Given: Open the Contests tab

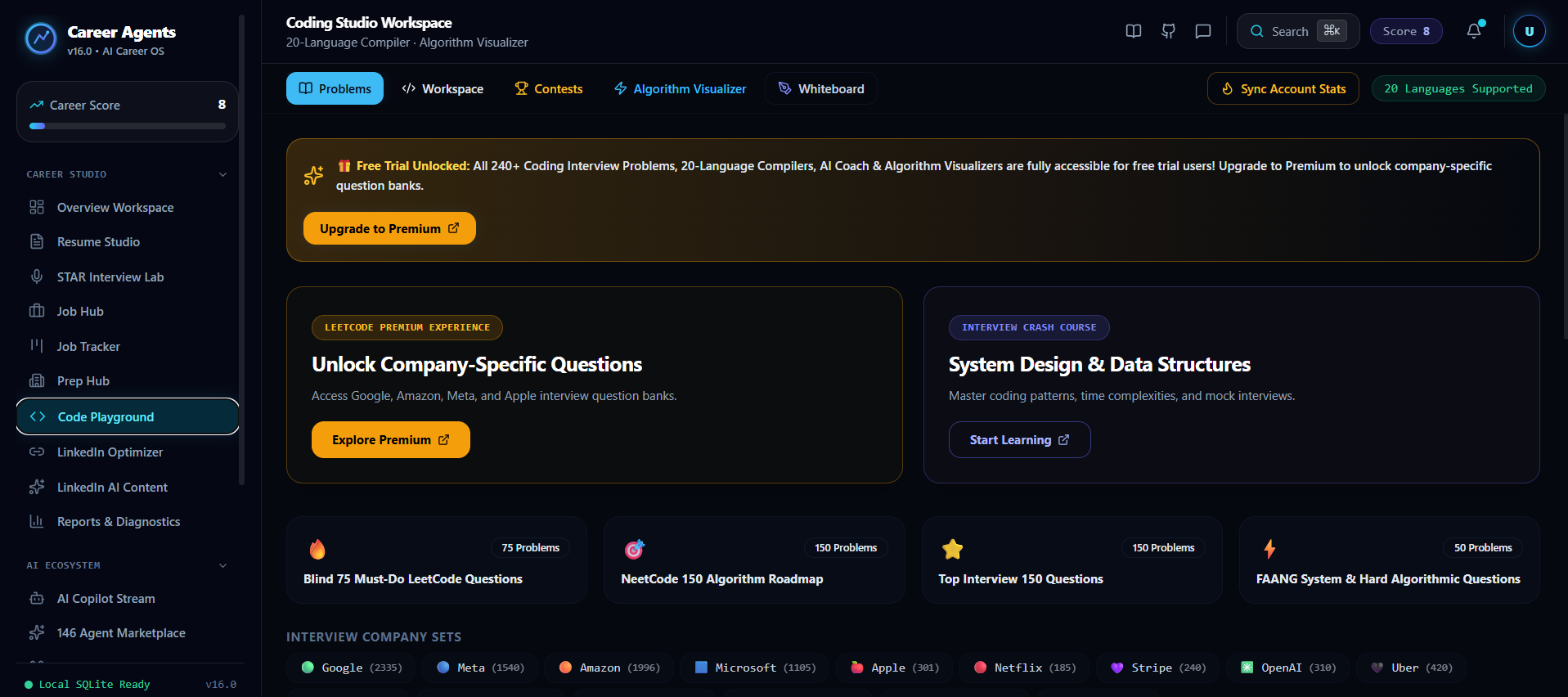Looking at the screenshot, I should pos(549,88).
